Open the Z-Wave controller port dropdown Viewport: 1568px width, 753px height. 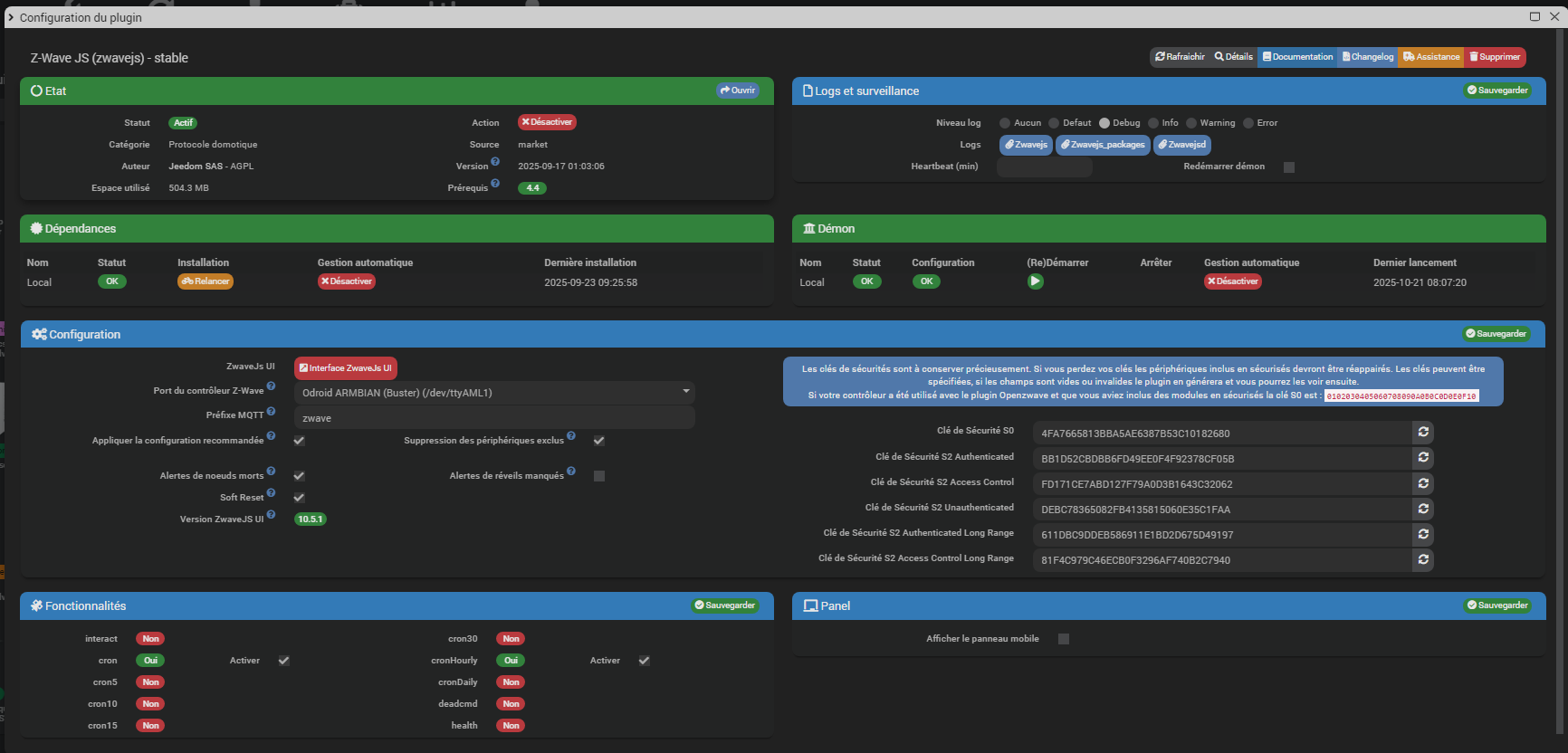click(494, 393)
